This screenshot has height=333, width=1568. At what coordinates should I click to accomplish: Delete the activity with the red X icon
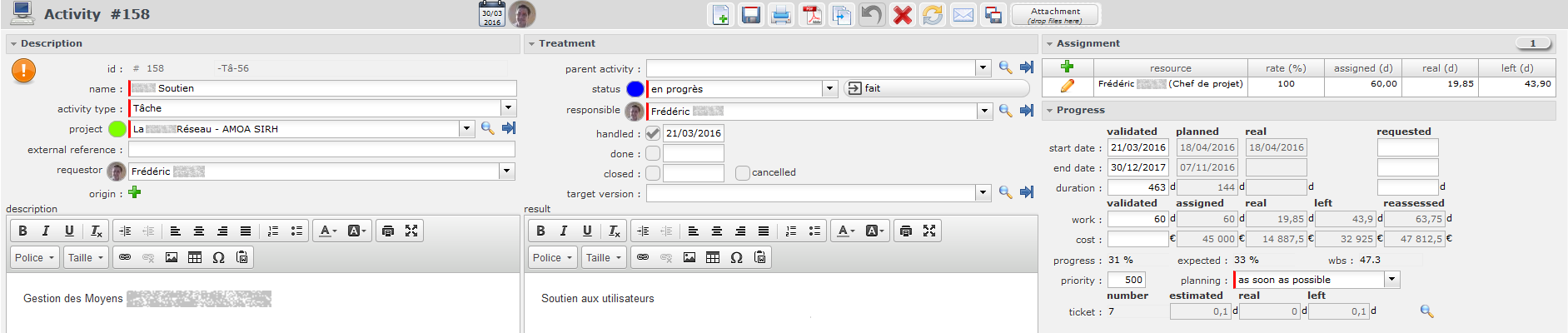[903, 14]
